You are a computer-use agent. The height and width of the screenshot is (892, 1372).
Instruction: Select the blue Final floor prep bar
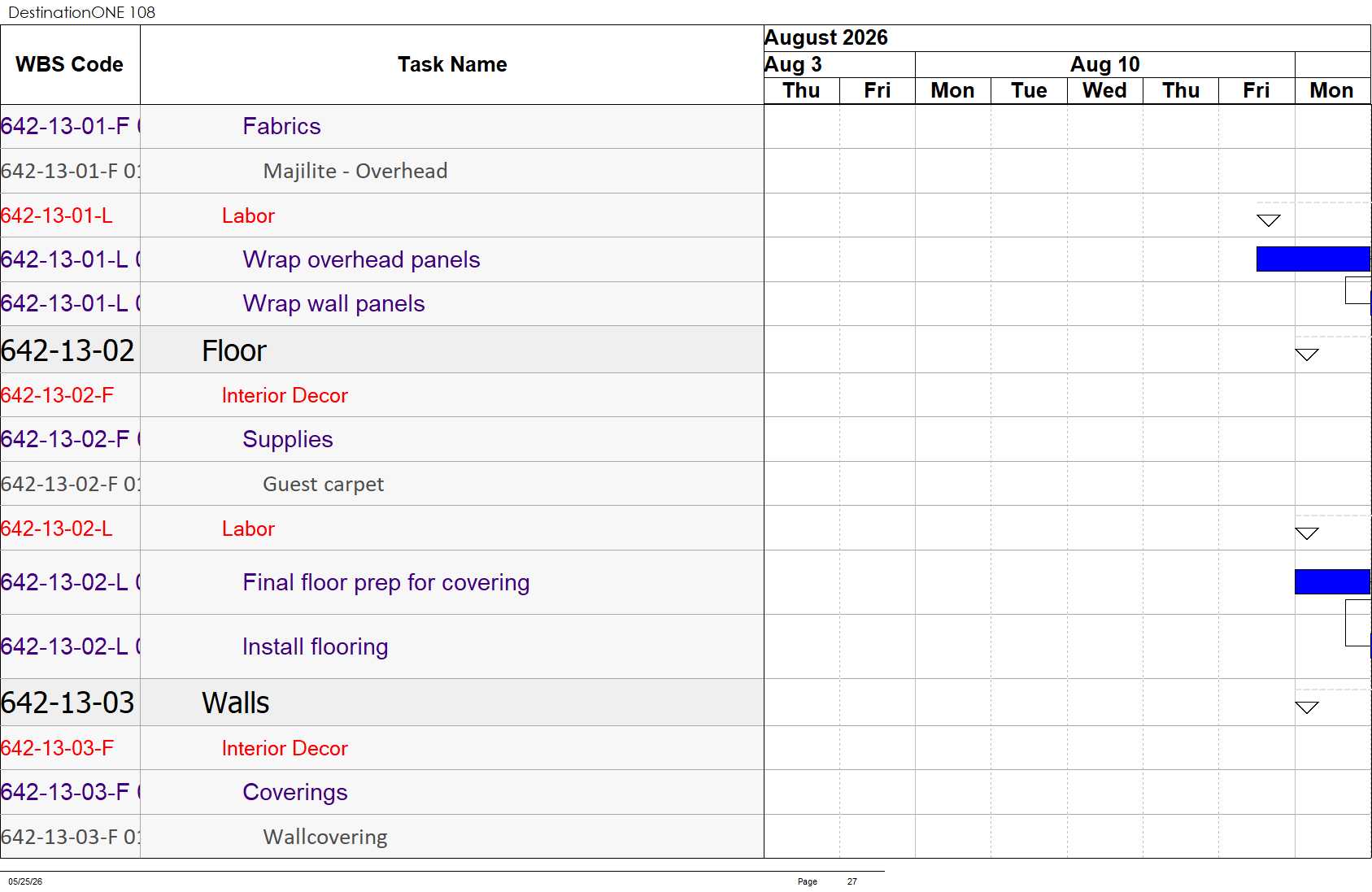point(1332,581)
